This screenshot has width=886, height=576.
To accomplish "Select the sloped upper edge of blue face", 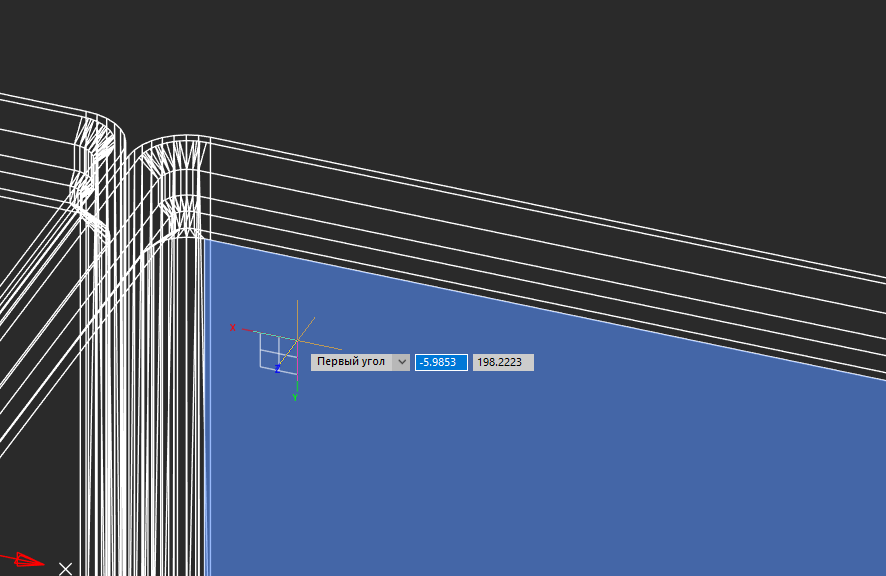I will (540, 306).
